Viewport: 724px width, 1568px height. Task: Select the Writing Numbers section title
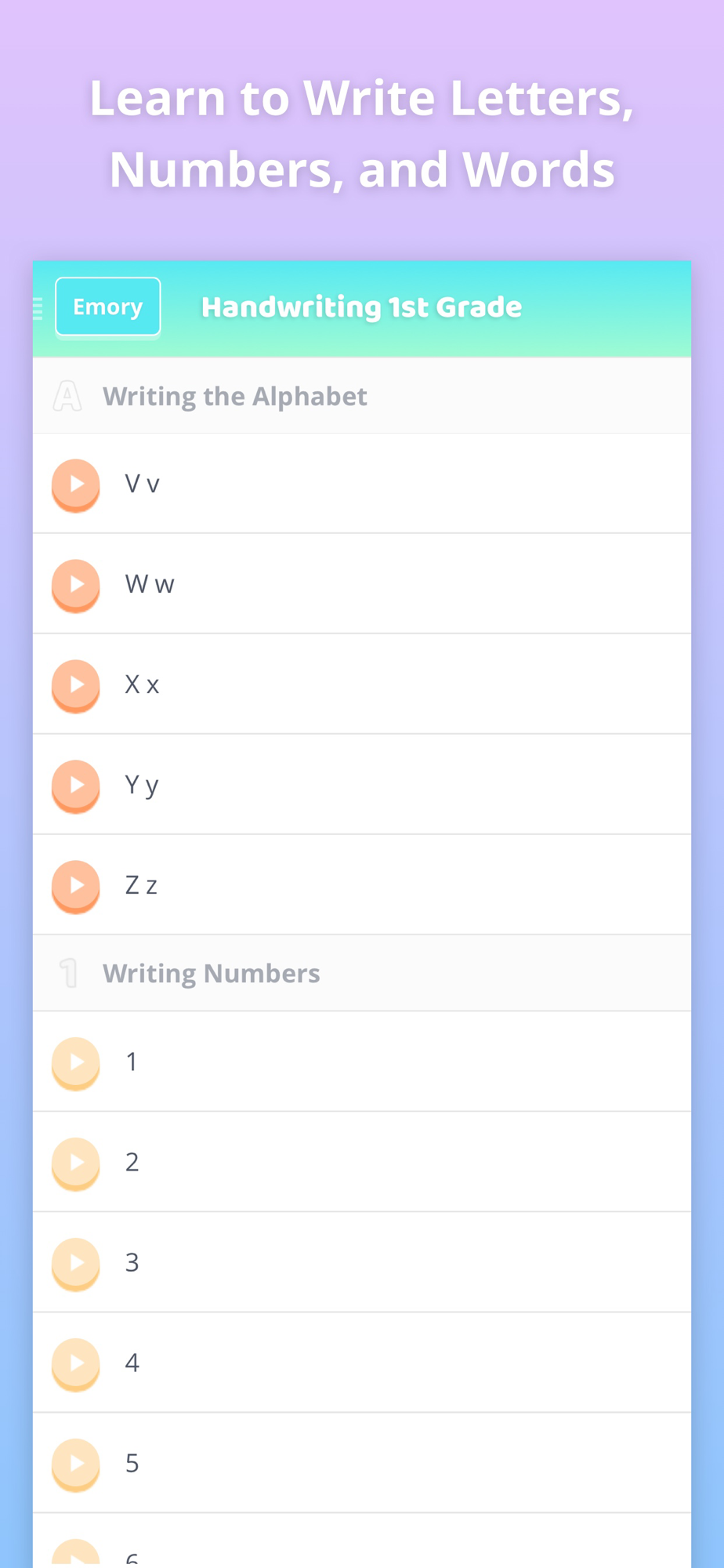212,974
